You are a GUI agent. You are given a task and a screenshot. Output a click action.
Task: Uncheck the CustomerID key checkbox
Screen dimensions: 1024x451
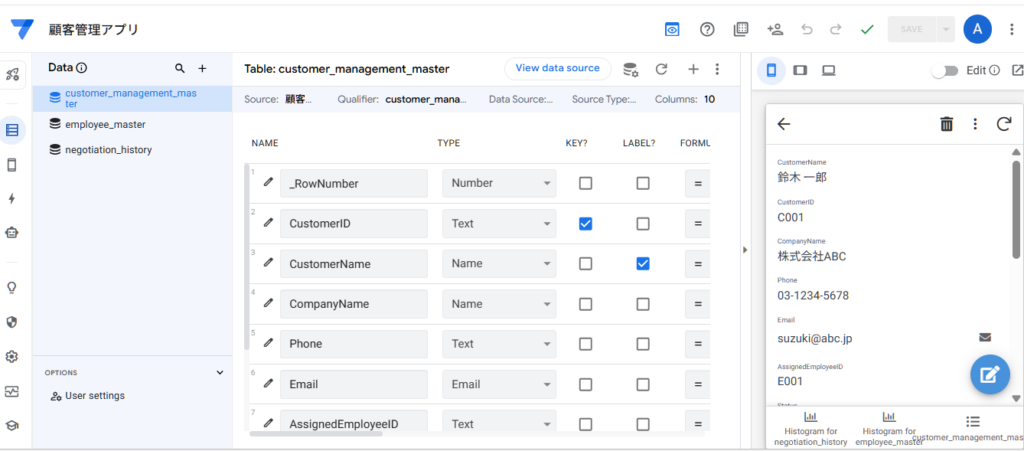[586, 223]
